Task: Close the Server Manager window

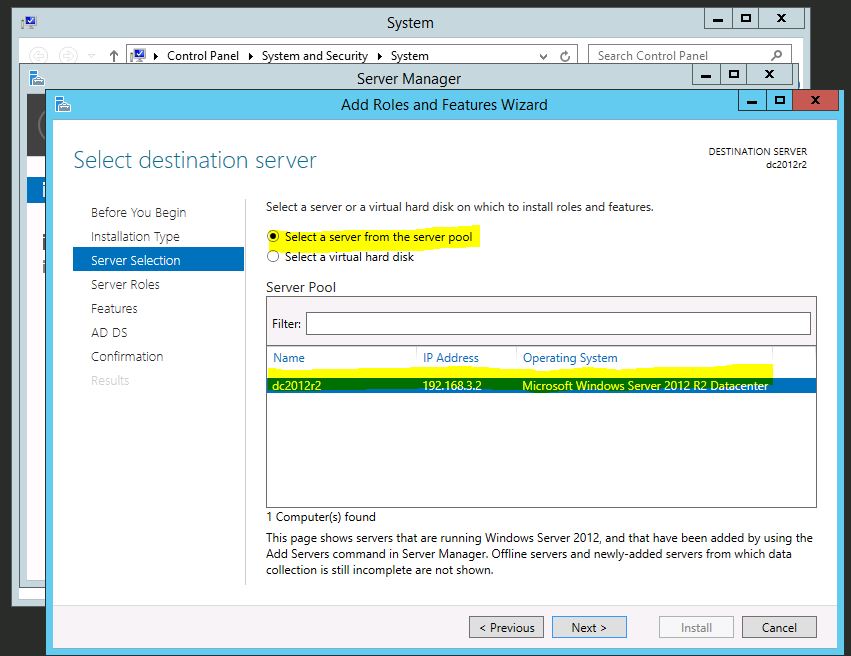Action: tap(770, 75)
